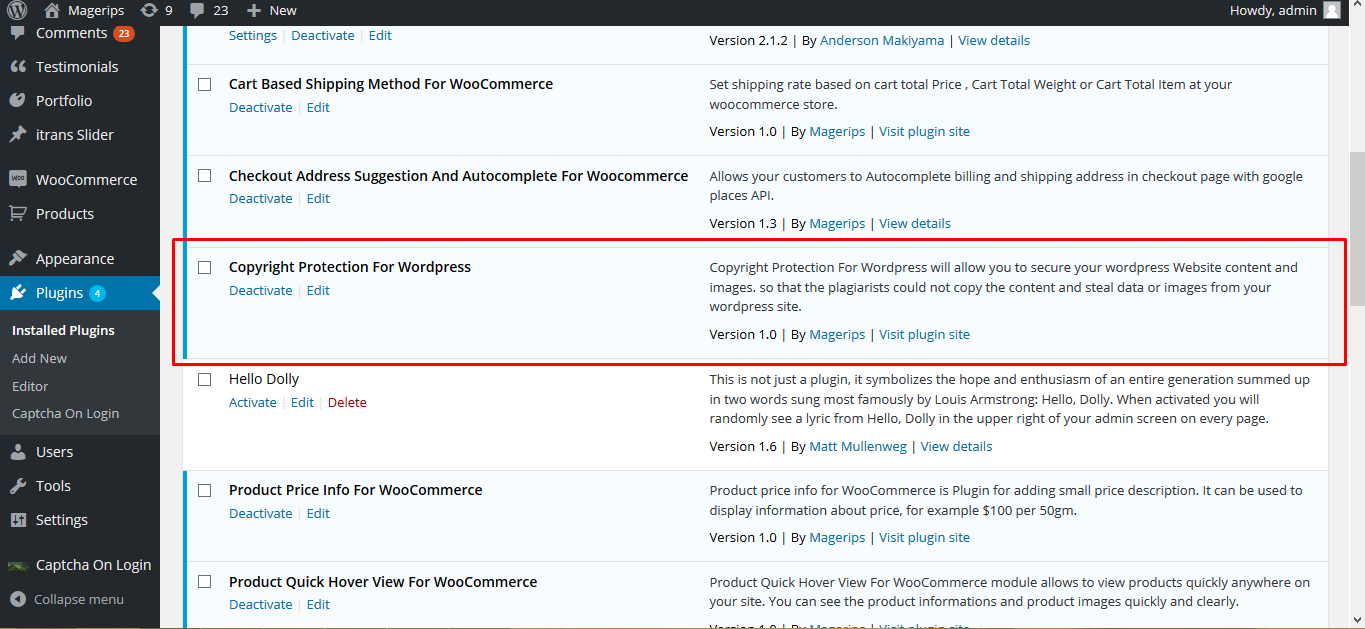Screen dimensions: 1365x629
Task: Click the Collapse menu arrow icon
Action: point(18,600)
